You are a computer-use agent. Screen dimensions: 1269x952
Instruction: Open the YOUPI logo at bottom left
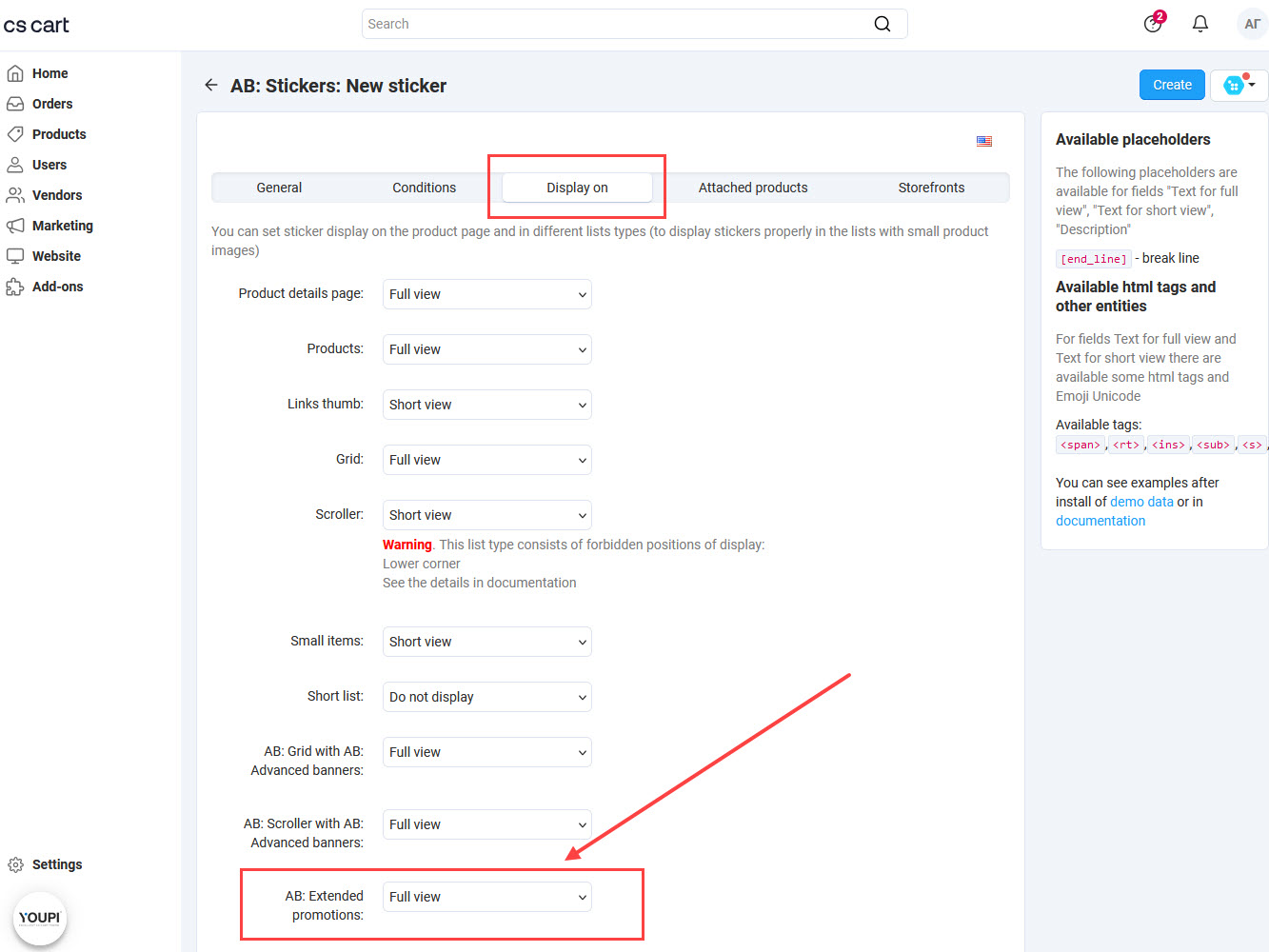[x=40, y=918]
